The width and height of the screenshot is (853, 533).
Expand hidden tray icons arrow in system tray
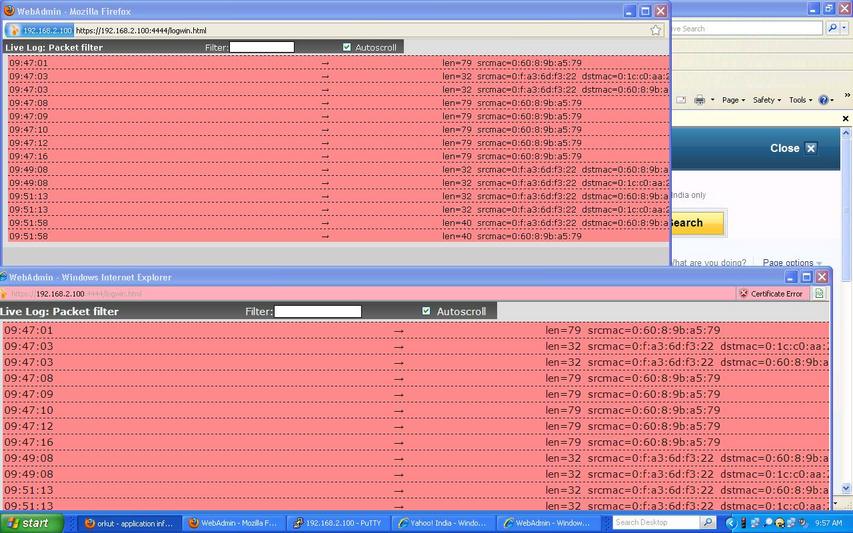pyautogui.click(x=731, y=523)
